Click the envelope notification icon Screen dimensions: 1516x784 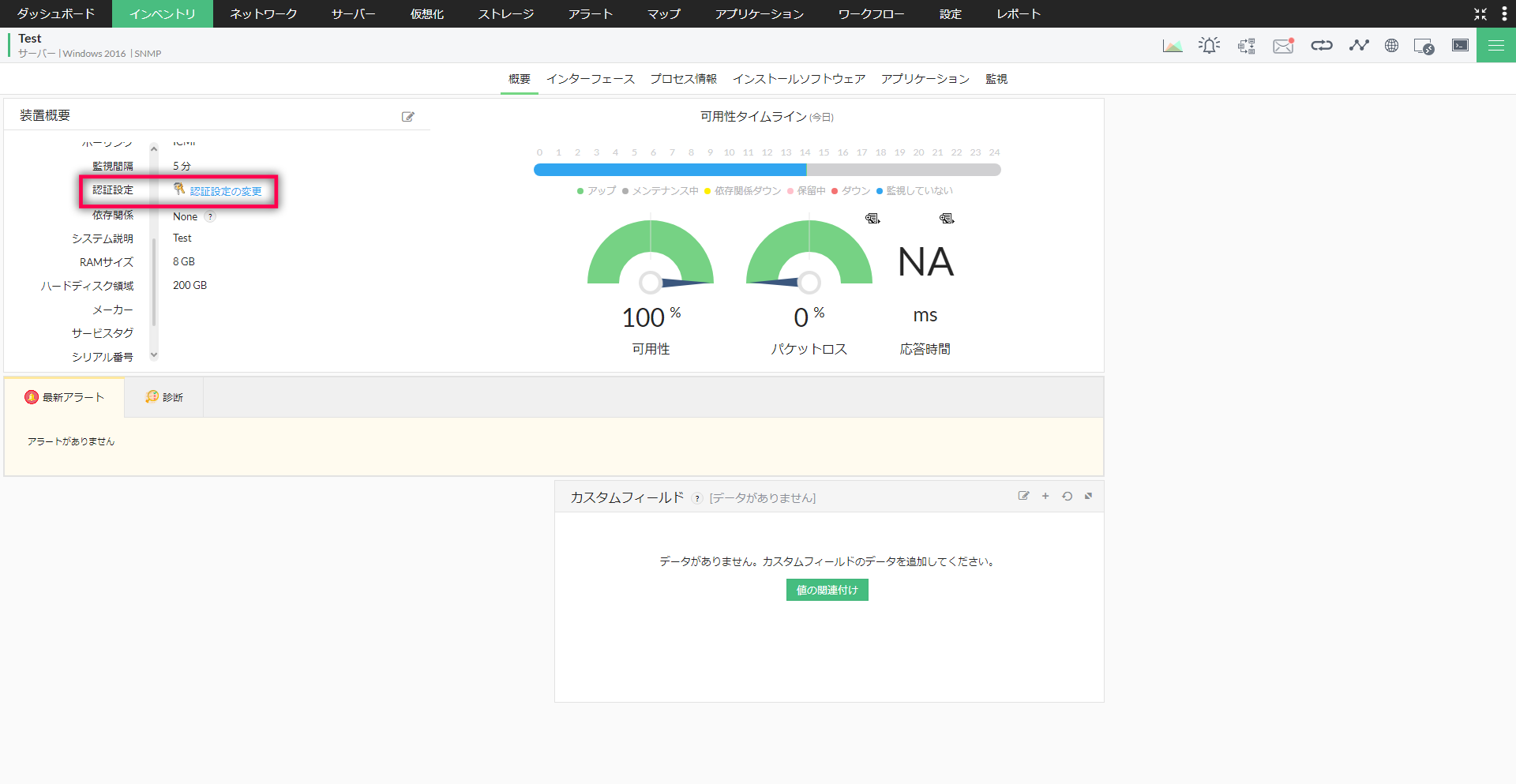pos(1284,46)
